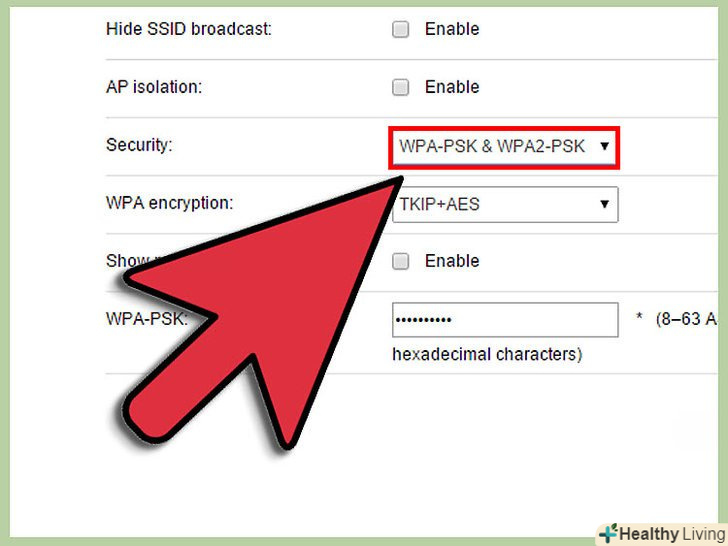Expand the TKIP+AES encryption dropdown
The width and height of the screenshot is (728, 546).
505,205
